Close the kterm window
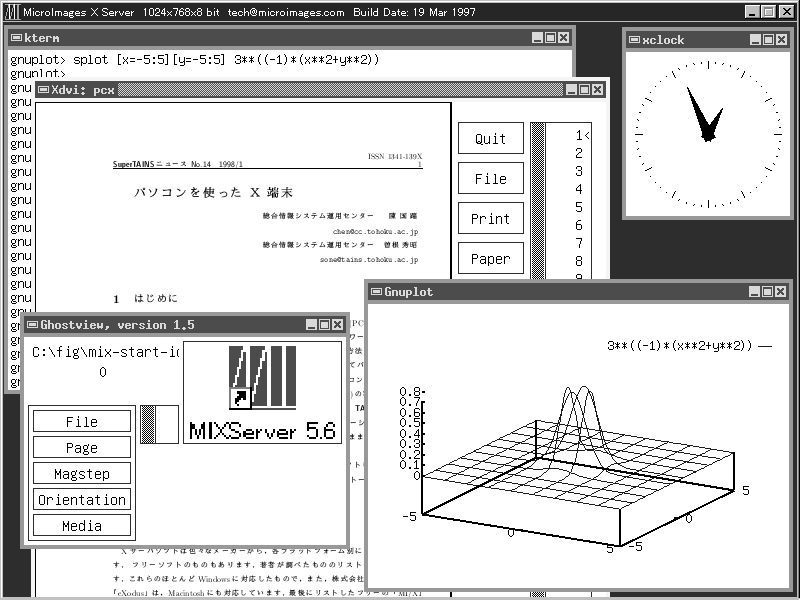The width and height of the screenshot is (800, 600). [563, 38]
